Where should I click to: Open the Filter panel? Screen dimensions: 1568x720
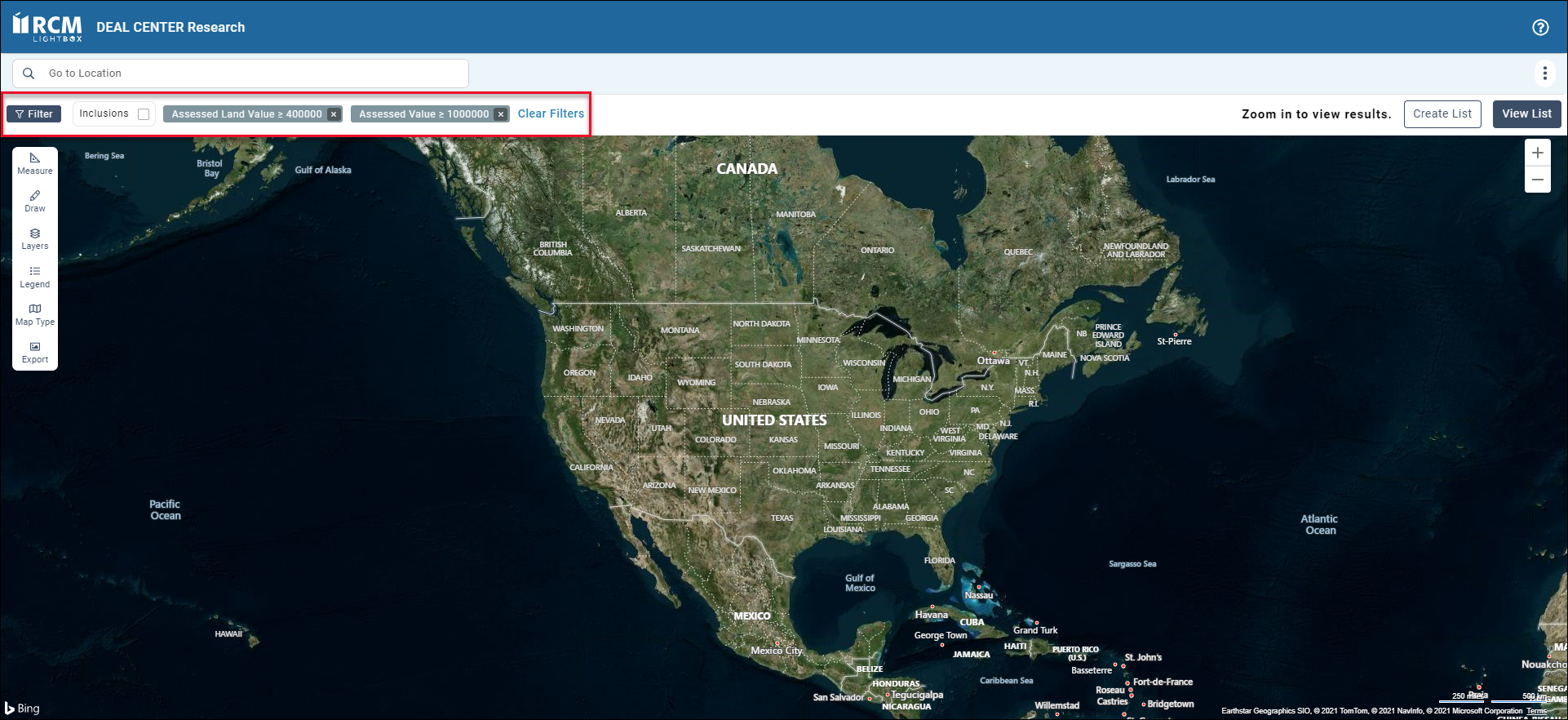pyautogui.click(x=34, y=114)
